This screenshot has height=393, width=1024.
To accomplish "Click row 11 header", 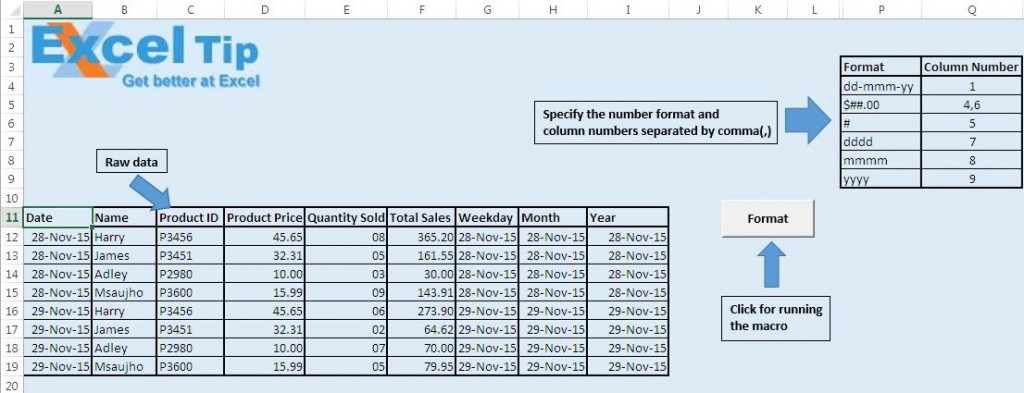I will coord(11,217).
